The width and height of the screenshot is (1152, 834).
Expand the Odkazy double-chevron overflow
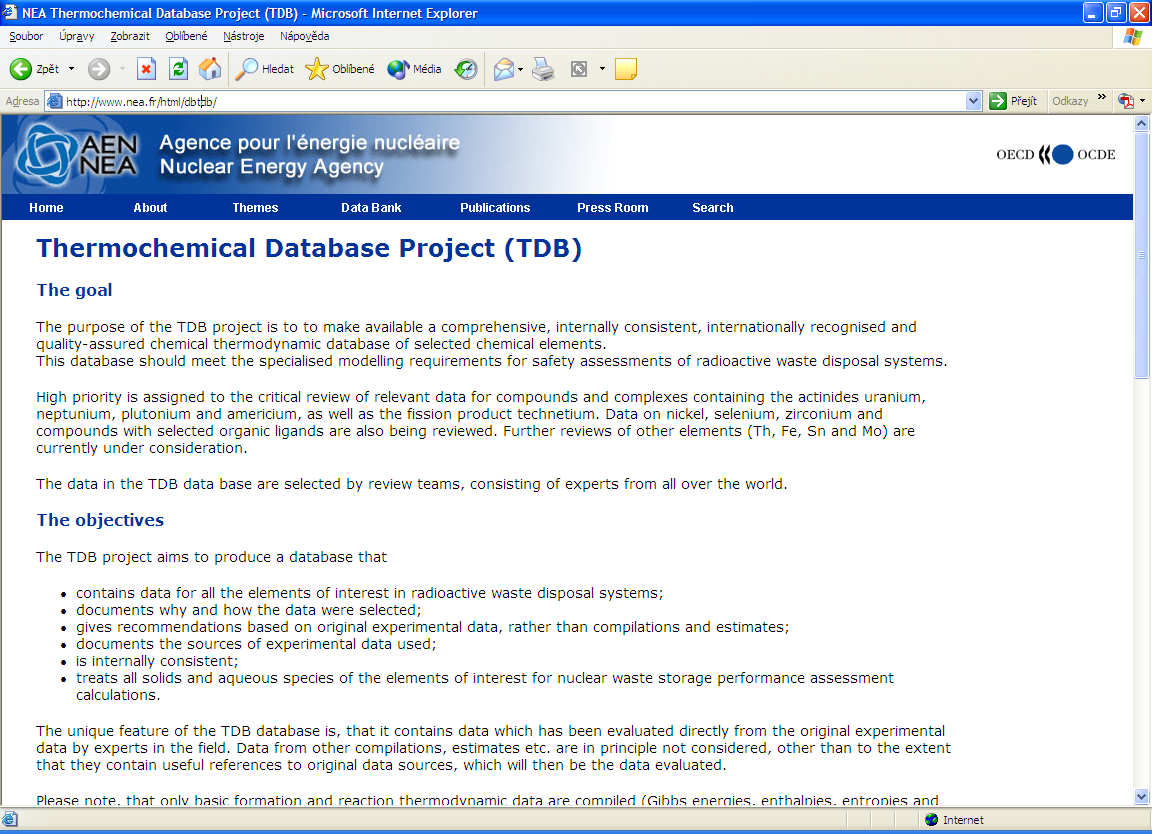pos(1101,97)
